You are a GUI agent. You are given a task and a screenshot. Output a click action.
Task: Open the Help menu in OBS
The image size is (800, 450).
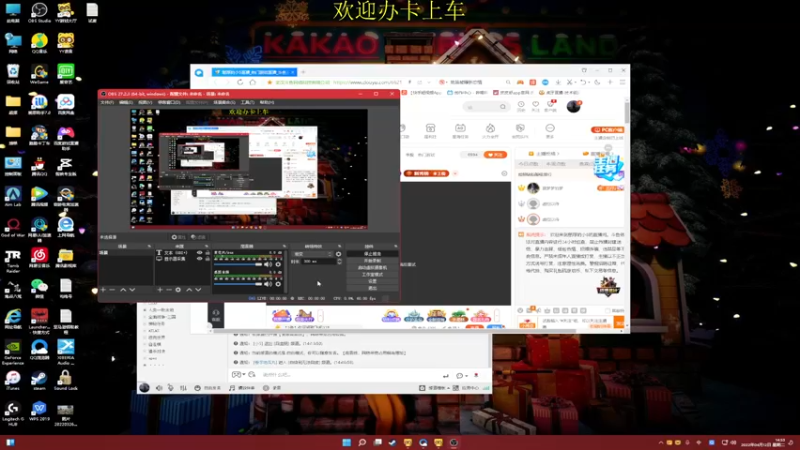click(267, 102)
